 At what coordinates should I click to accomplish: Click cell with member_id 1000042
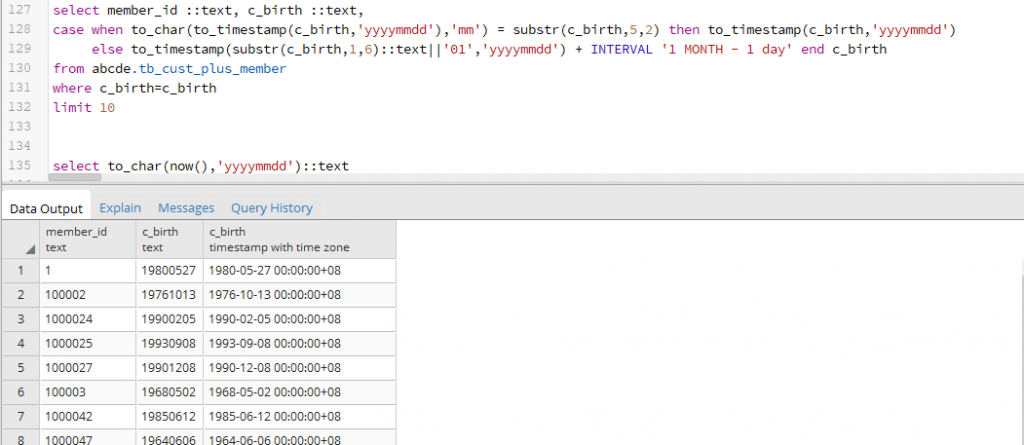click(x=88, y=416)
